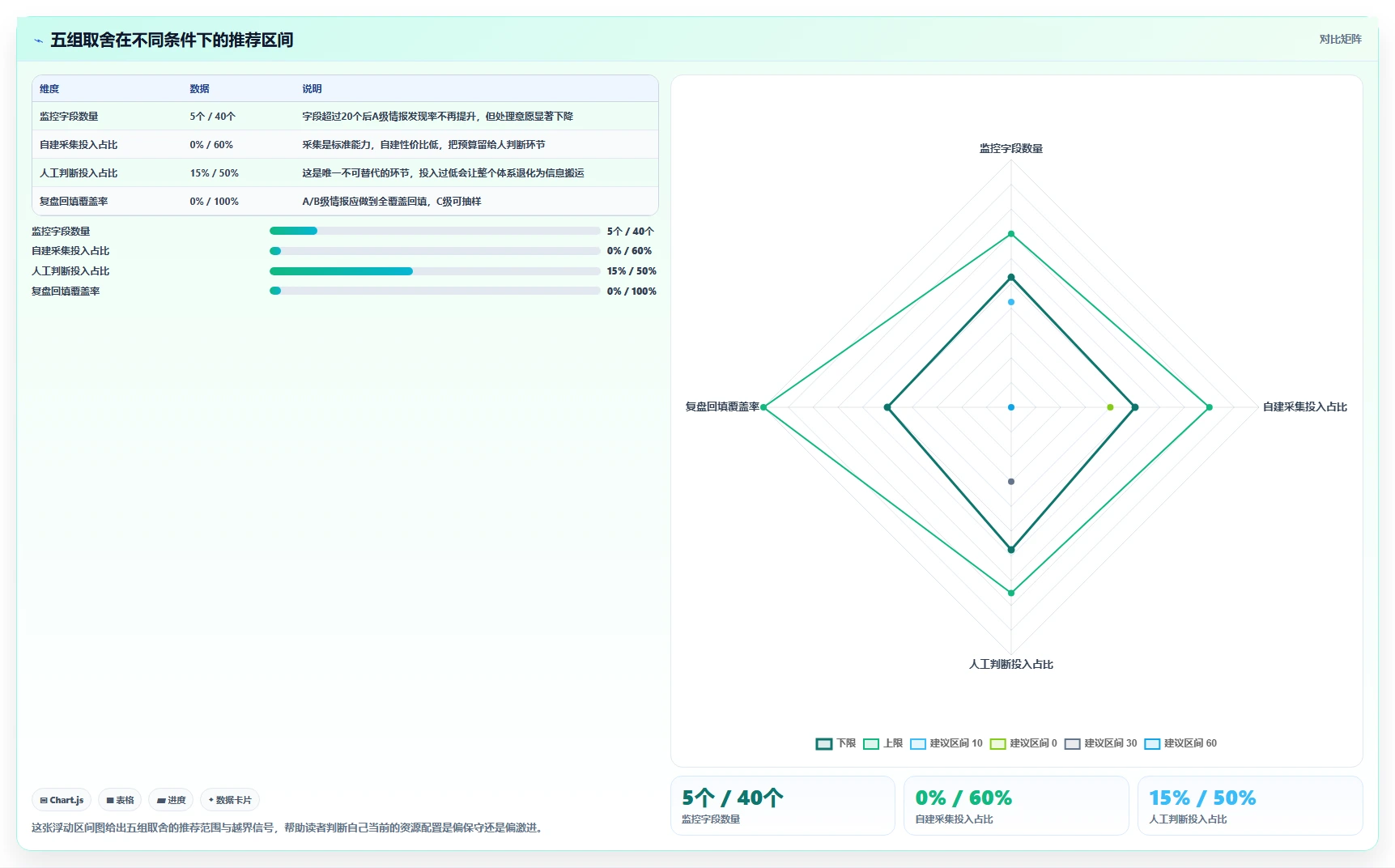1395x868 pixels.
Task: Click radar axis label 复盘回填覆盖率
Action: (x=722, y=407)
